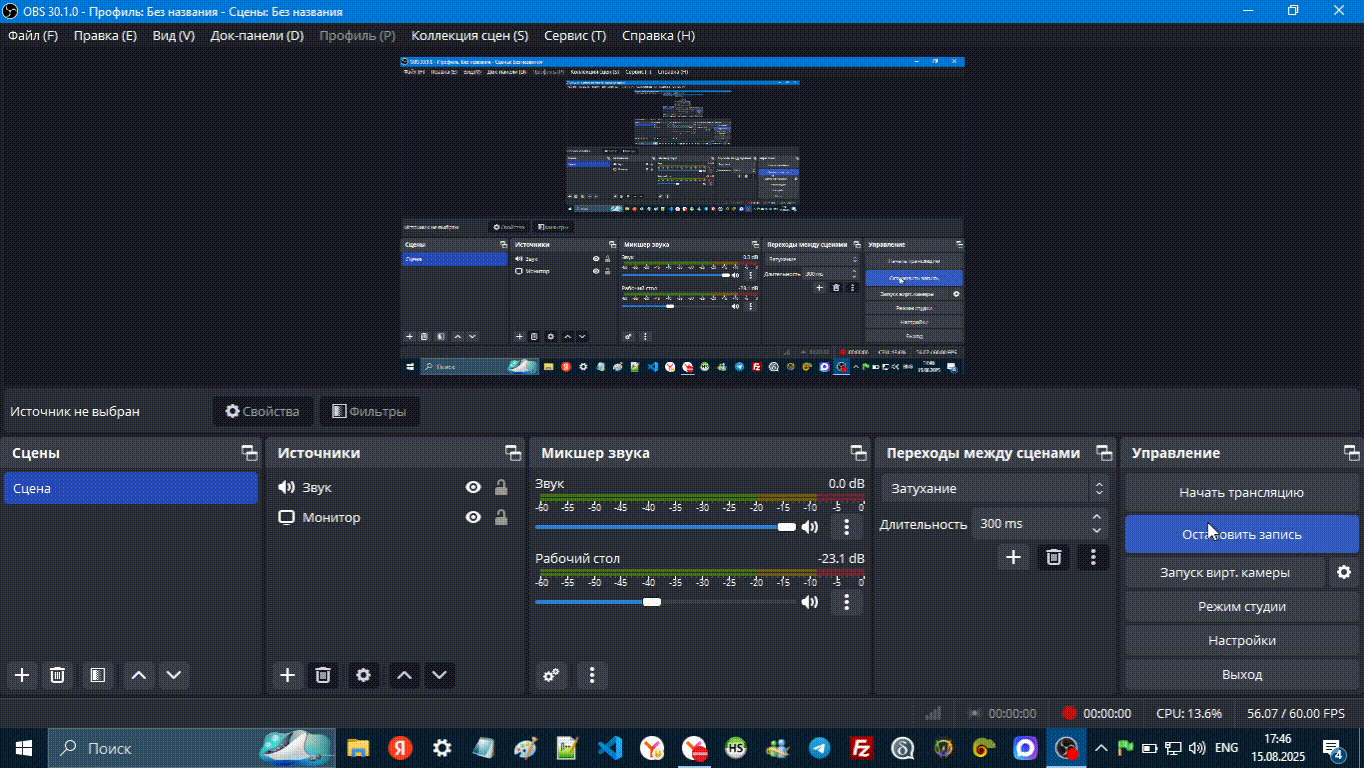Open virtual camera settings gear icon
The height and width of the screenshot is (768, 1364).
point(1343,572)
